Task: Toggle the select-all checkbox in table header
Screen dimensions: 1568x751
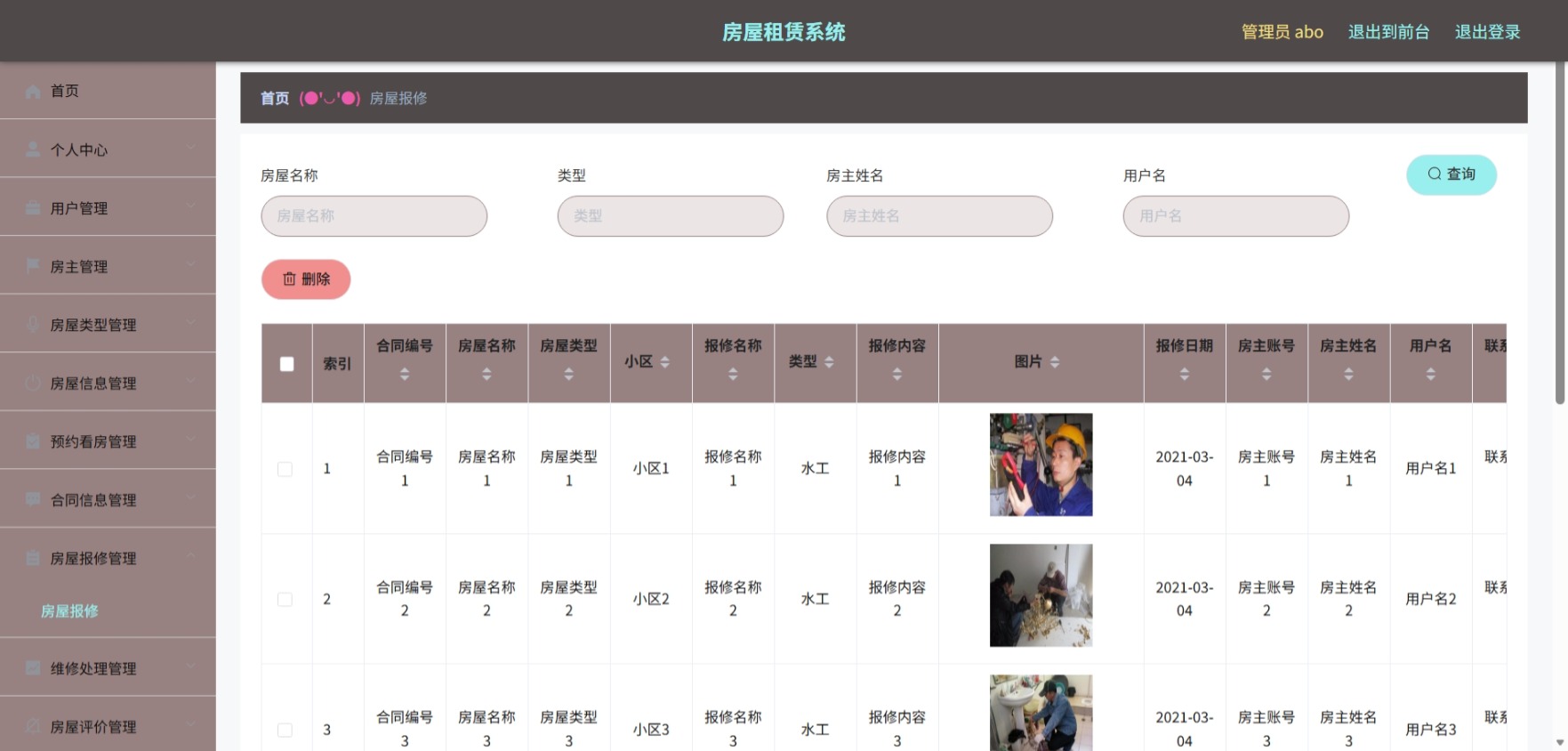Action: 286,364
